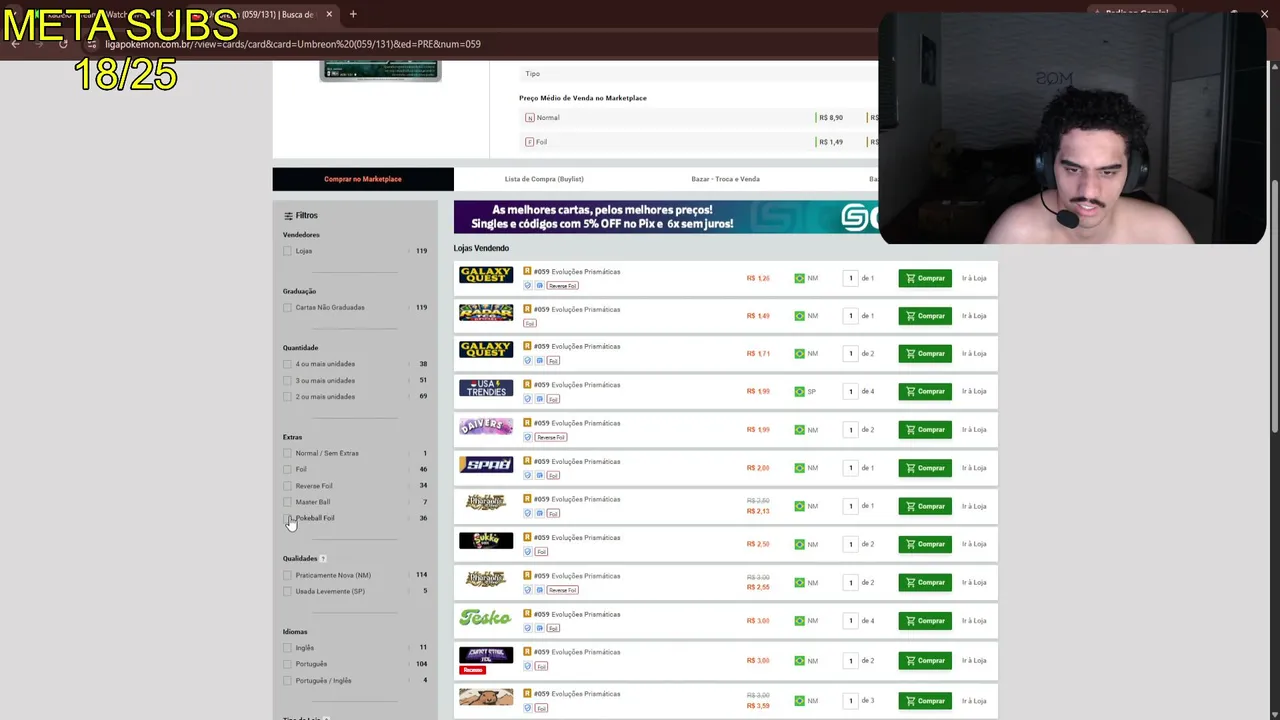The image size is (1280, 720).
Task: Click the N icon beside Normal average price
Action: click(x=530, y=118)
